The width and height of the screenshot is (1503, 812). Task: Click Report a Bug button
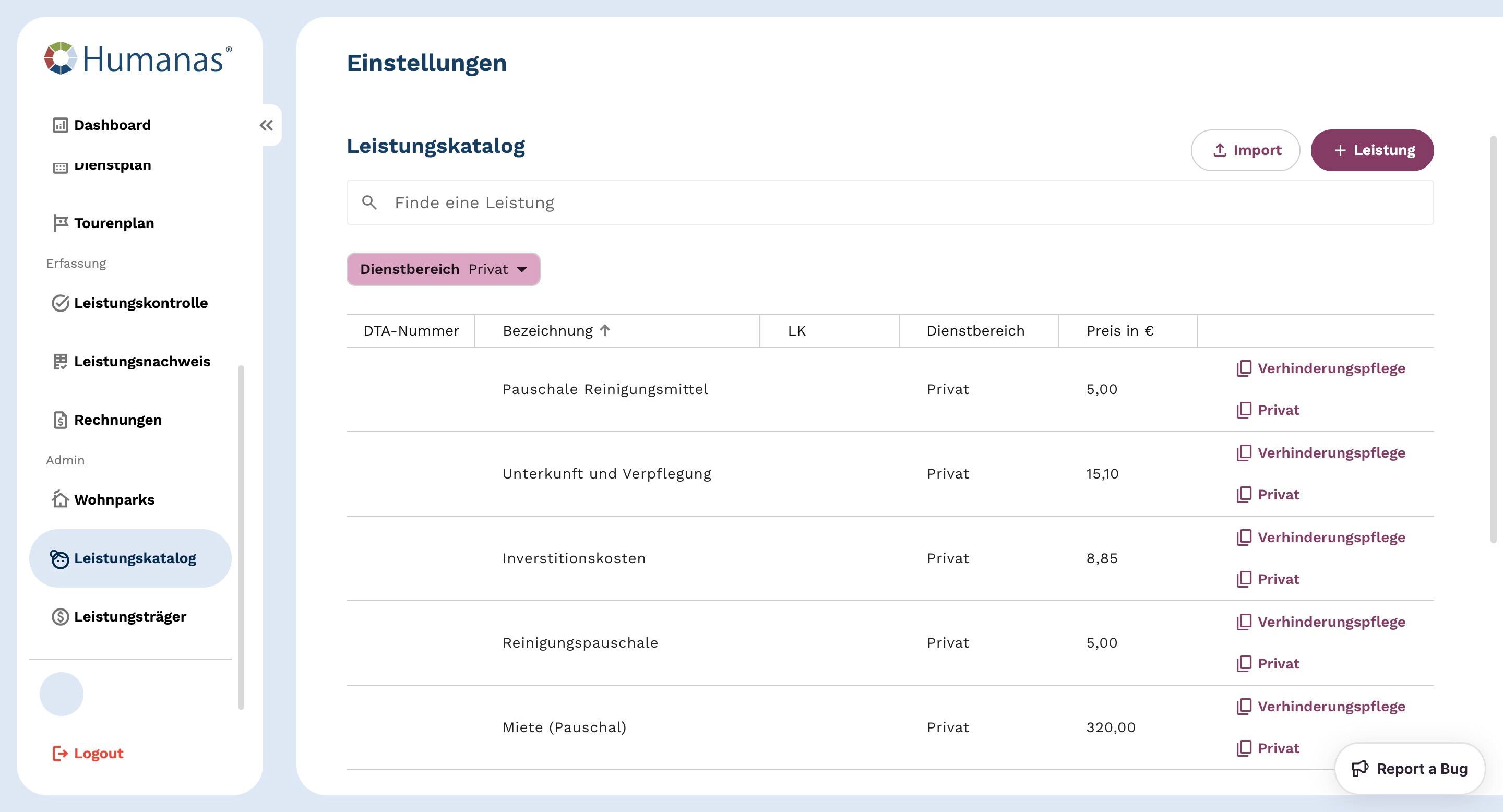(1410, 769)
